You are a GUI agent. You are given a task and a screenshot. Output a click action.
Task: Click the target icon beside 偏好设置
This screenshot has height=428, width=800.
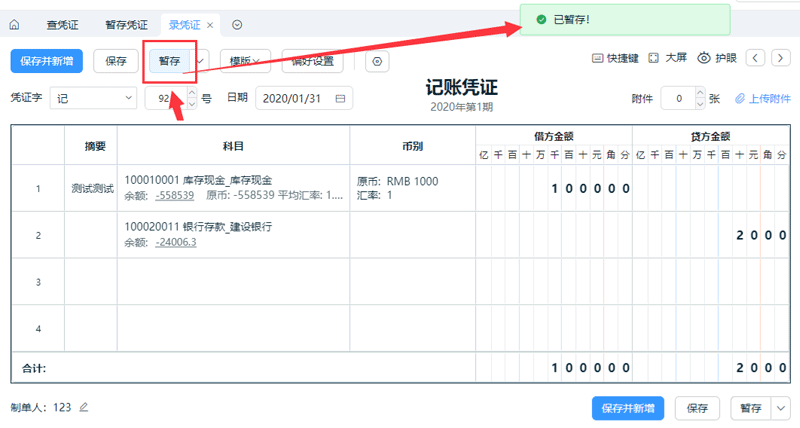click(x=377, y=61)
